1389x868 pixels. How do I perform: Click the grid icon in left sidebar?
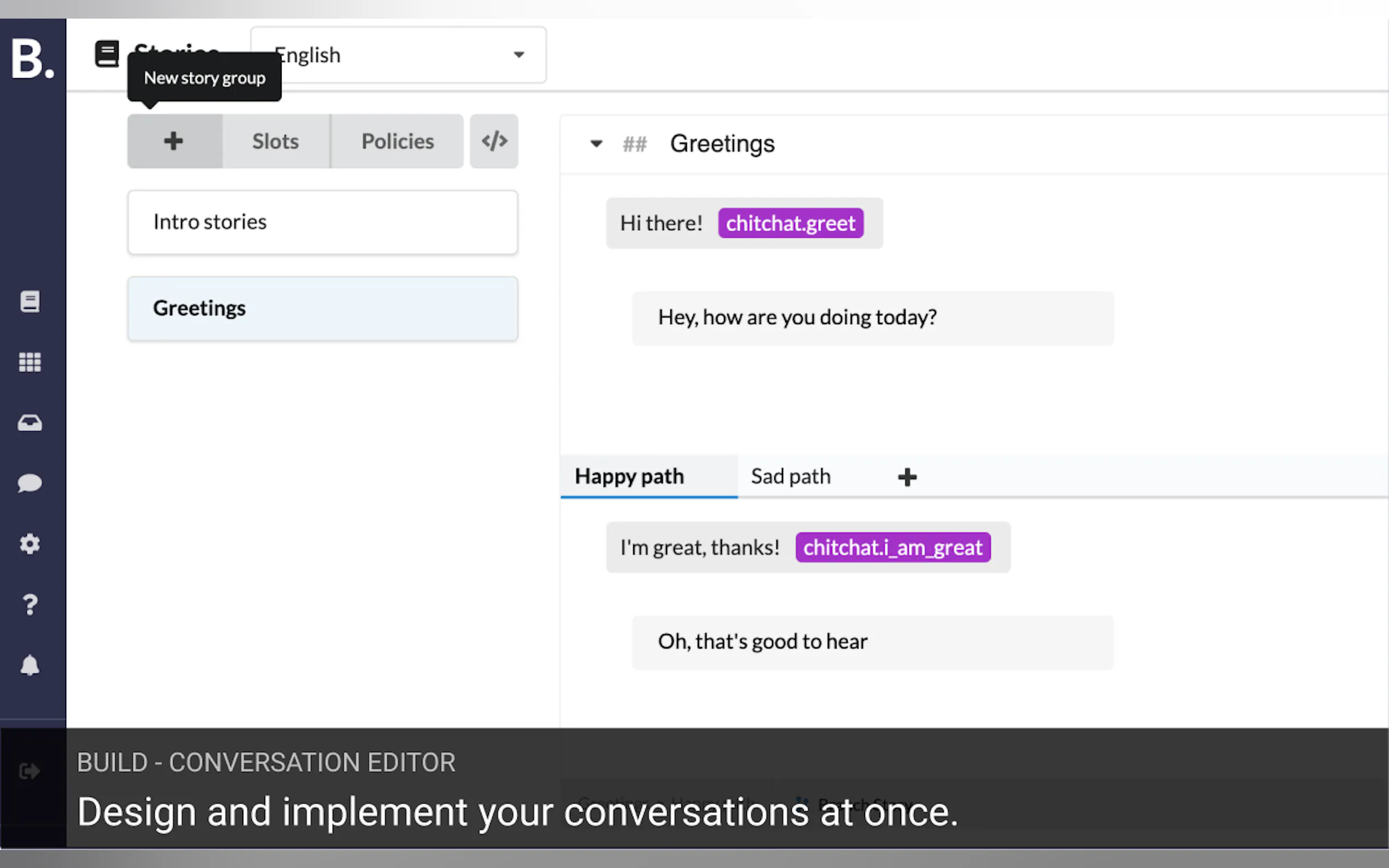pyautogui.click(x=30, y=362)
